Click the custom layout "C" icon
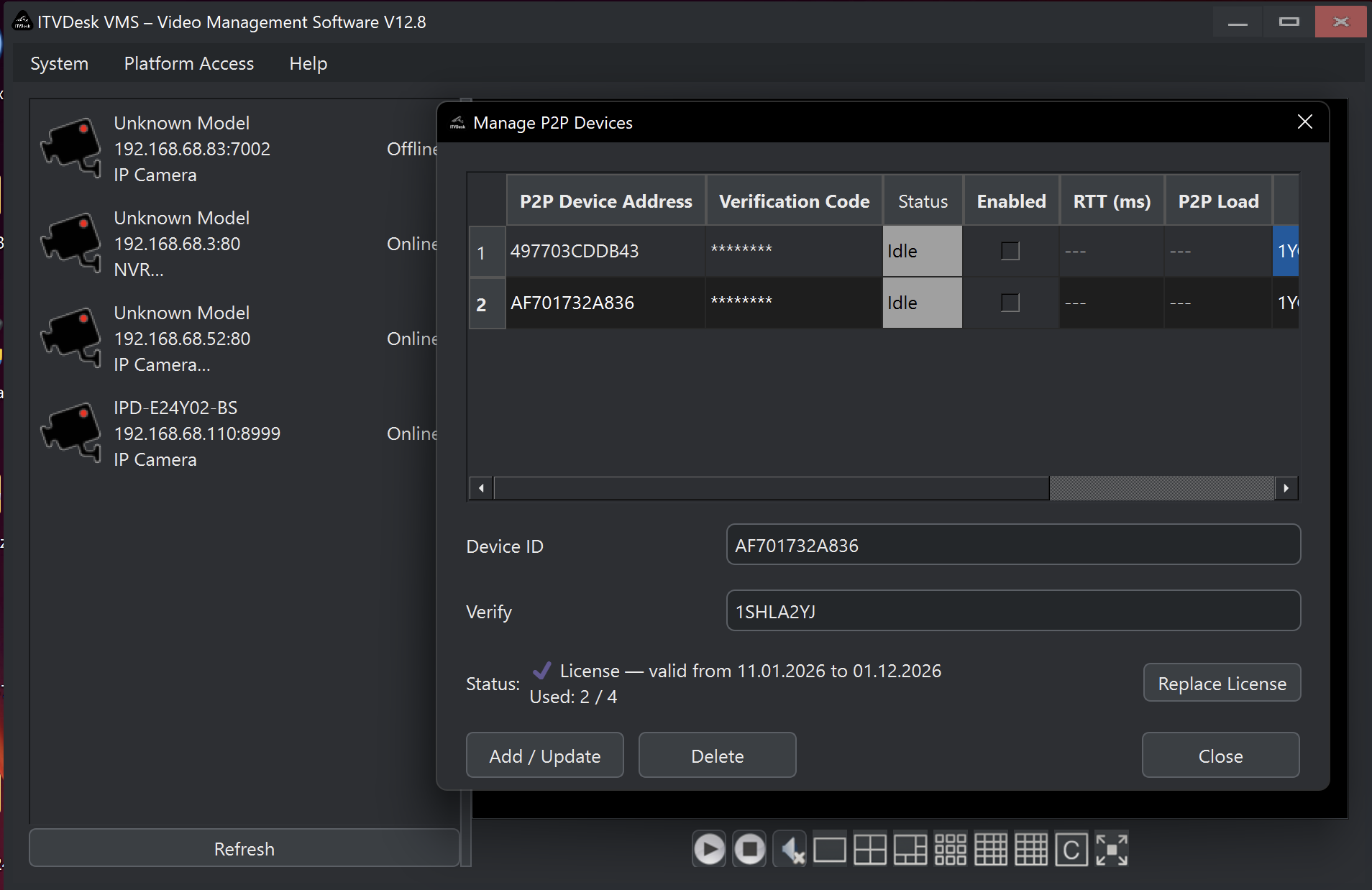This screenshot has height=890, width=1372. pyautogui.click(x=1071, y=850)
